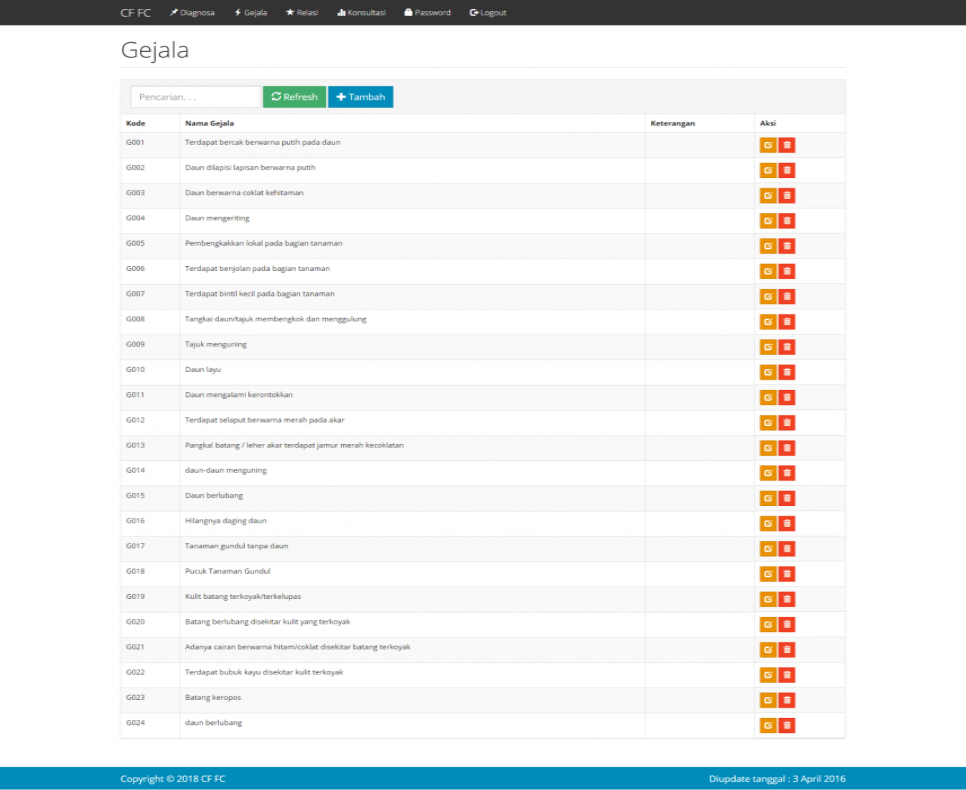The width and height of the screenshot is (966, 790).
Task: Edit gejala G005 via its pencil icon
Action: click(x=768, y=245)
